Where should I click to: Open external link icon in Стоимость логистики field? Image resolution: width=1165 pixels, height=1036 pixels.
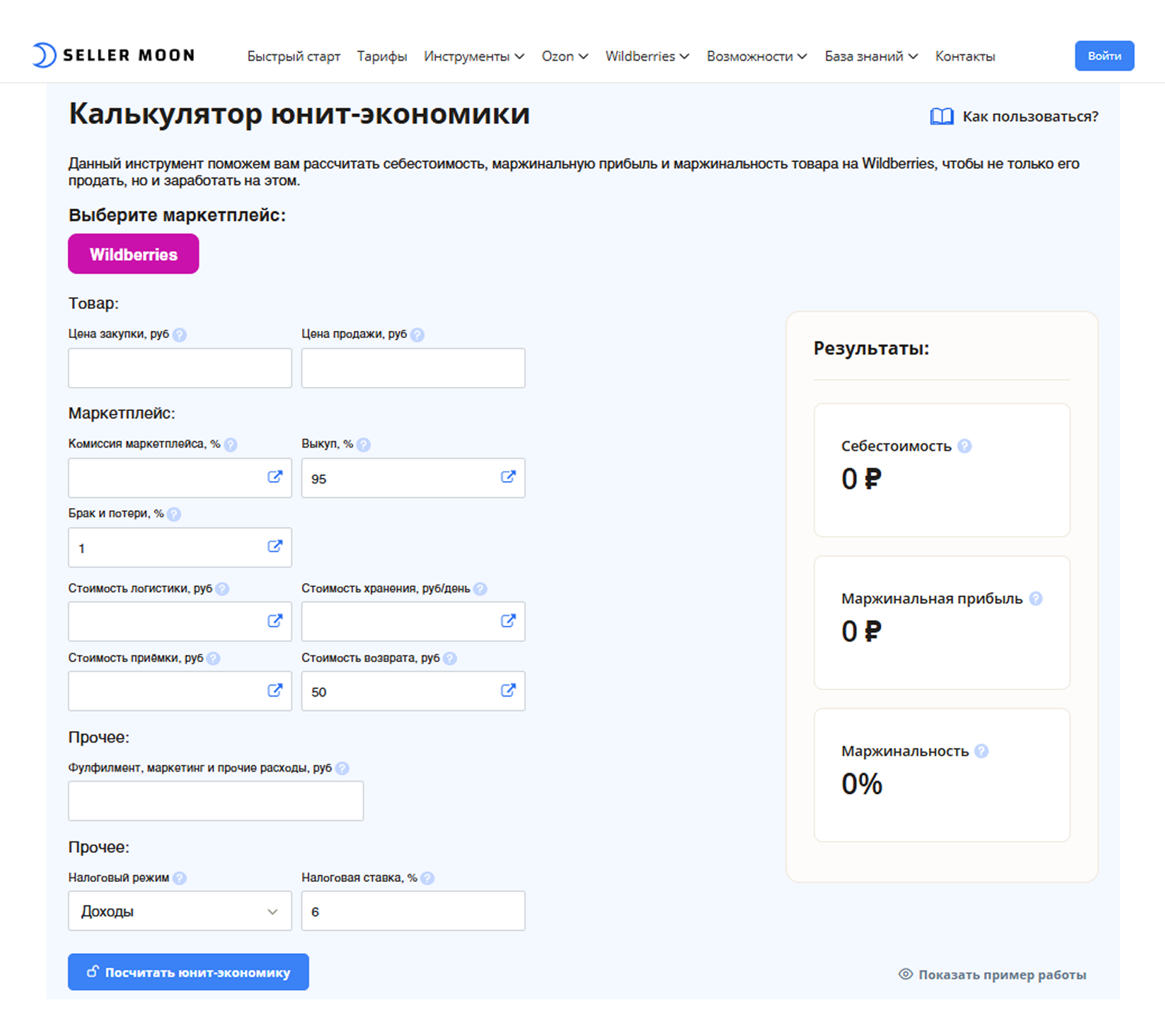[274, 621]
